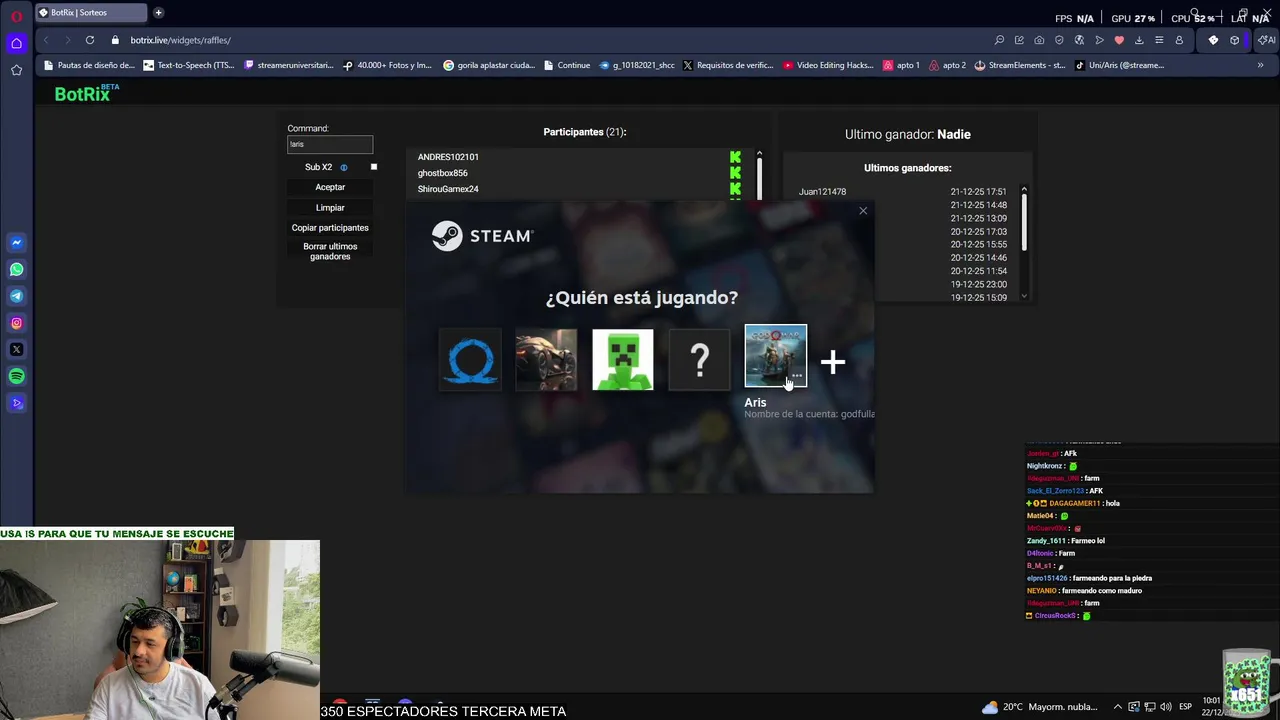The image size is (1280, 720).
Task: Click Borrar ultimos ganadores
Action: click(330, 251)
